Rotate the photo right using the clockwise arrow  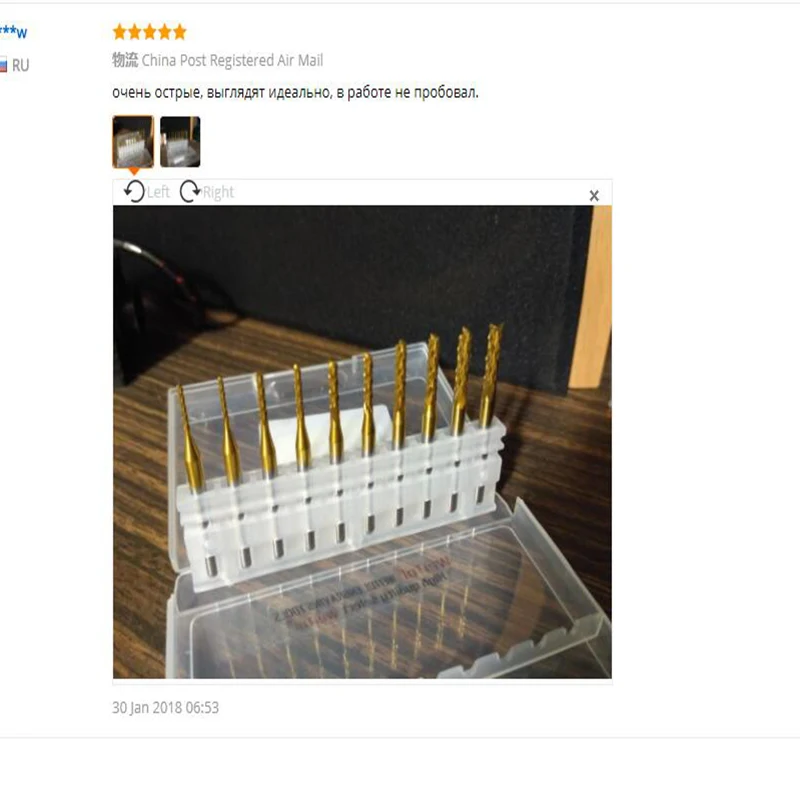[x=190, y=192]
